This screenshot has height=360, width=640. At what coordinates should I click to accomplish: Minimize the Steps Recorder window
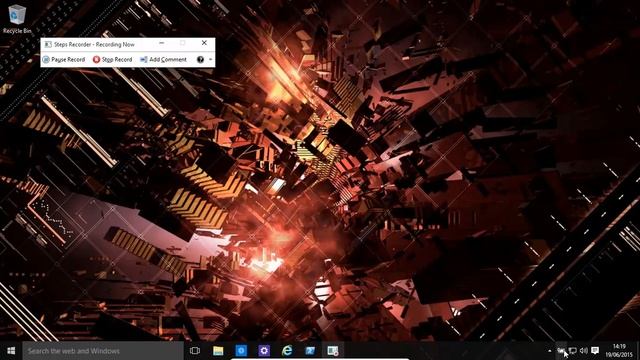[162, 43]
